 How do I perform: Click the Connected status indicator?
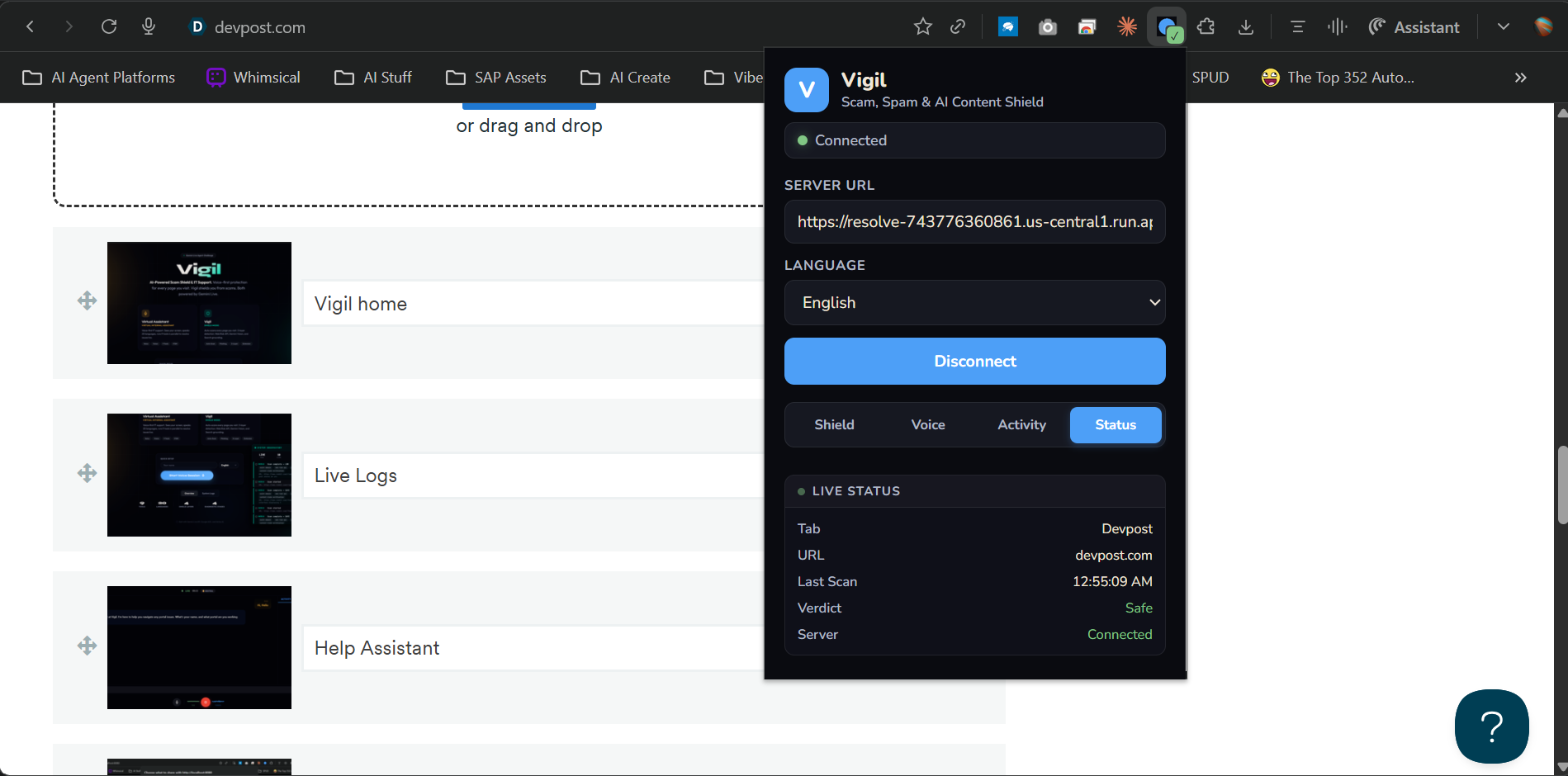[975, 140]
